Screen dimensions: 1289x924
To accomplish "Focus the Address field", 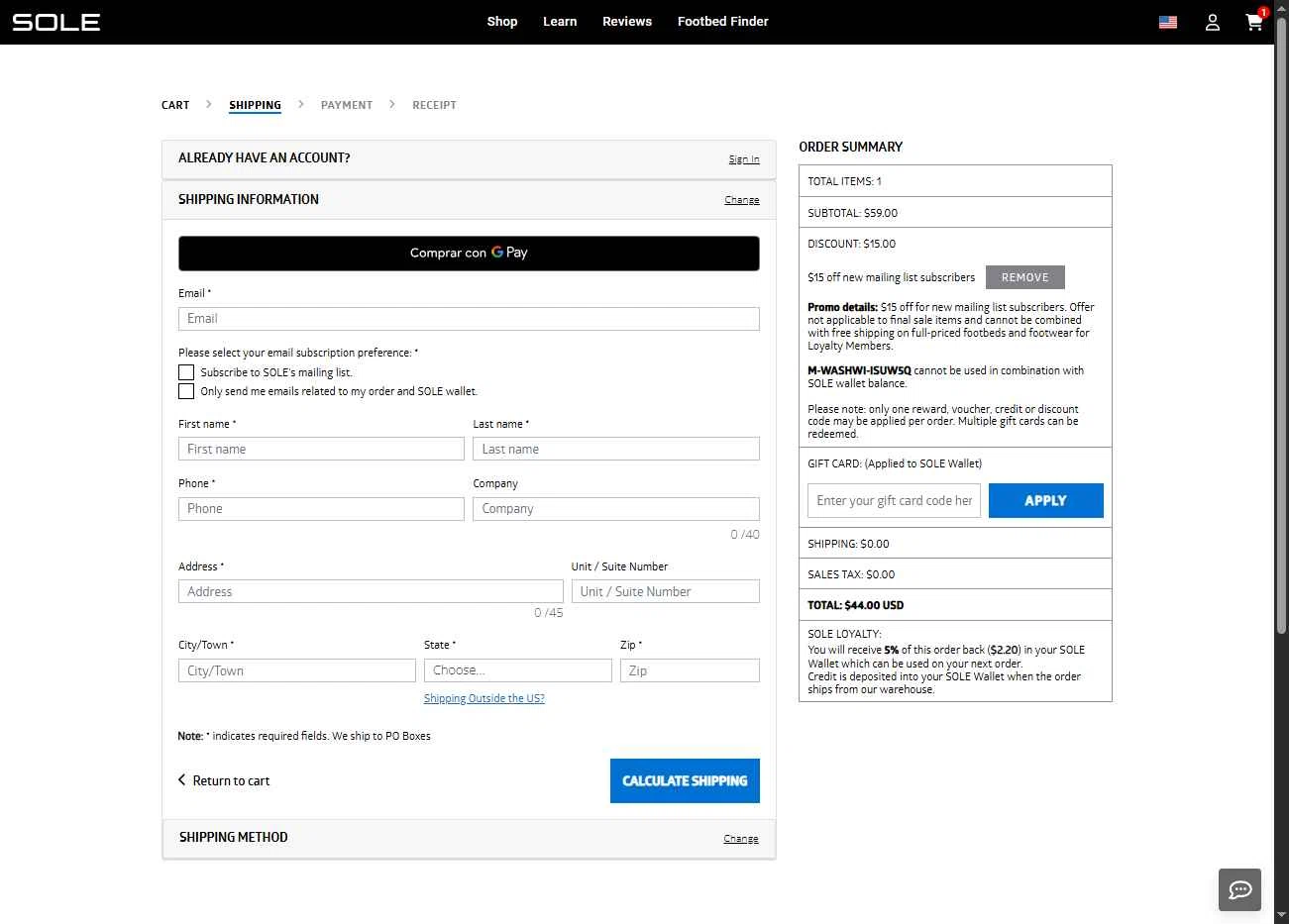I will pyautogui.click(x=371, y=591).
